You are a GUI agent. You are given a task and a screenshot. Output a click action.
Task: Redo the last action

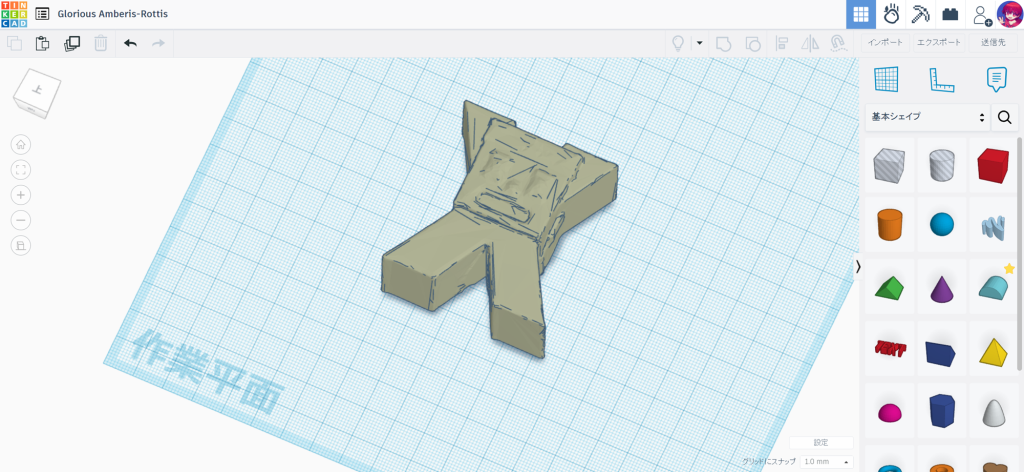[158, 44]
